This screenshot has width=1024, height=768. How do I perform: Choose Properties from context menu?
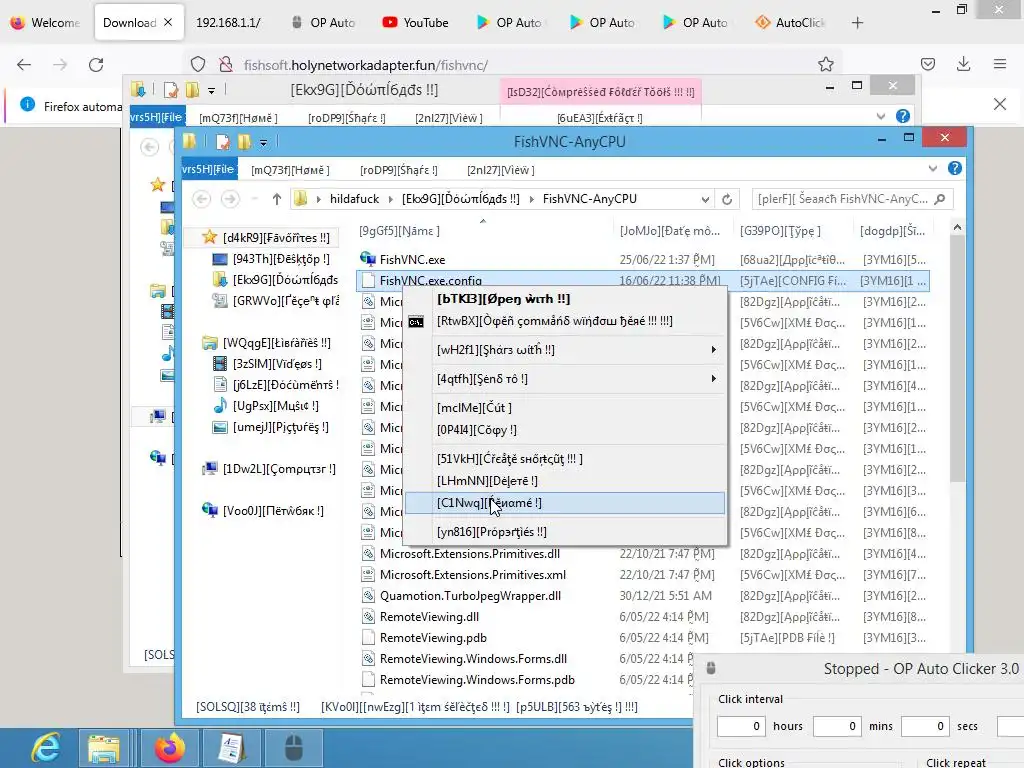tap(565, 532)
